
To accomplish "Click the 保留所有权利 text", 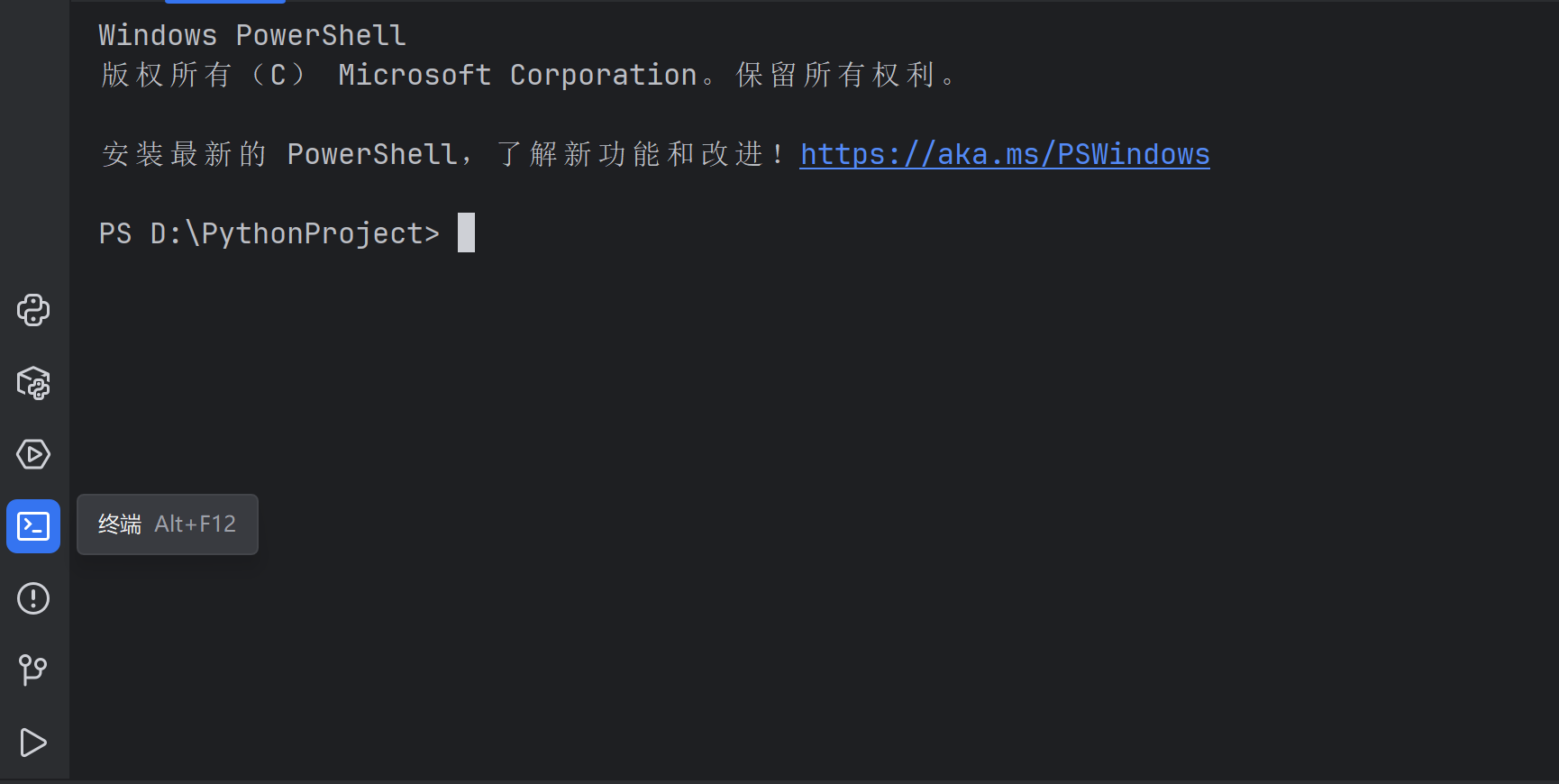I will click(836, 75).
